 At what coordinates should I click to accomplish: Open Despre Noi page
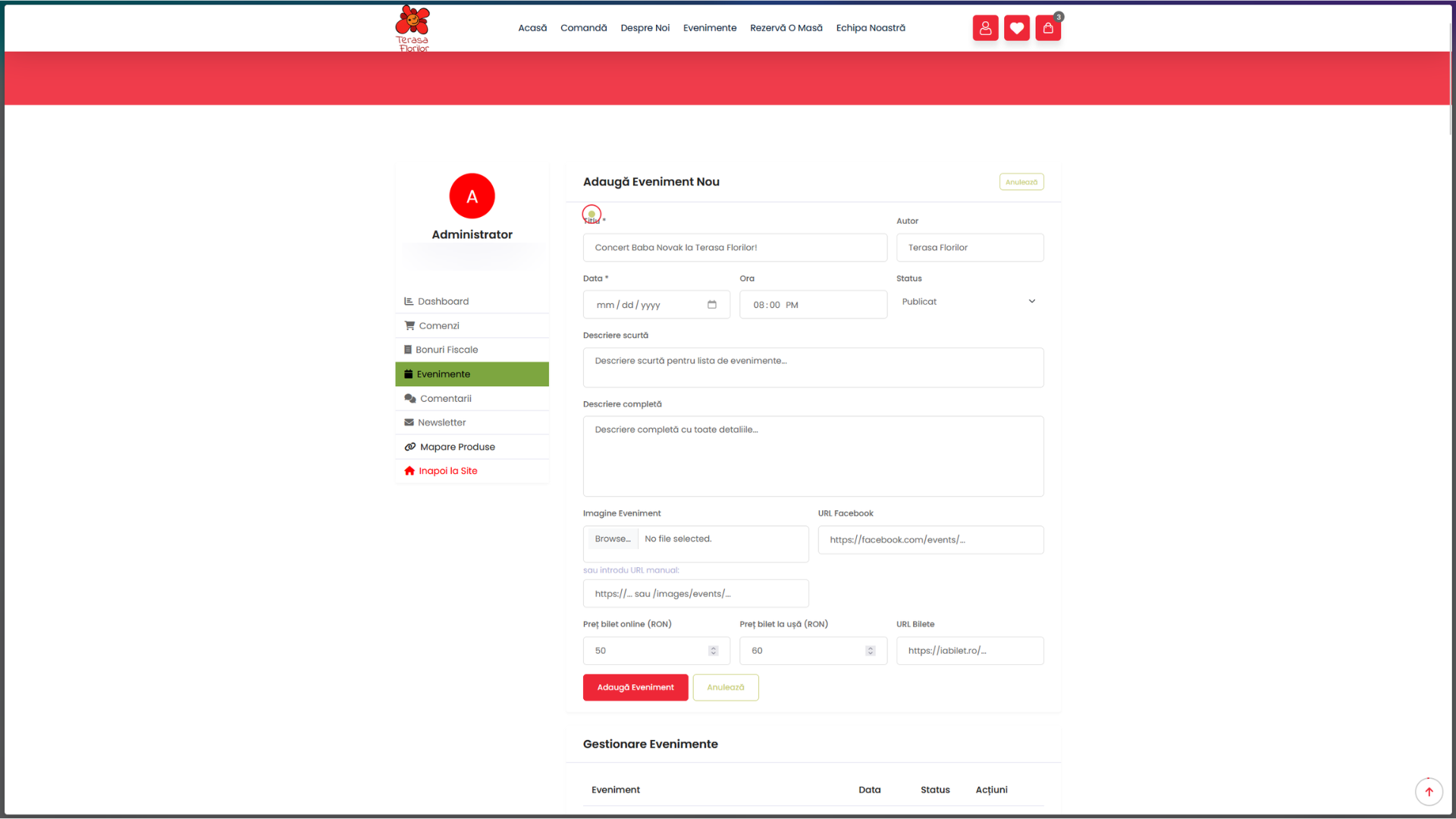(645, 28)
